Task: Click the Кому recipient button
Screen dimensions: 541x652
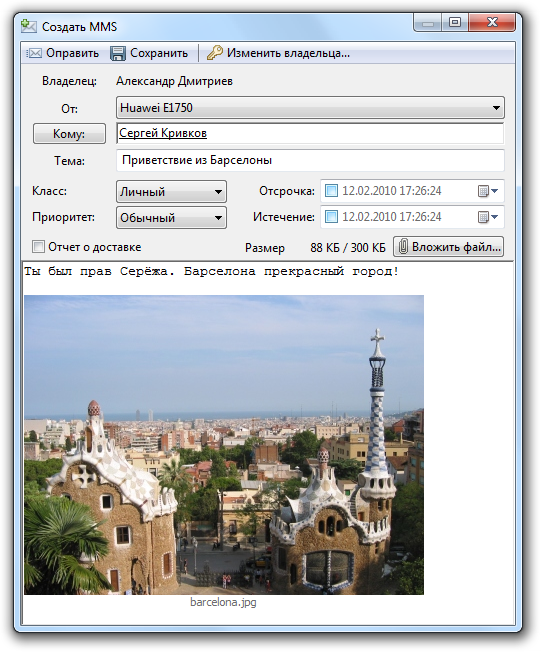Action: [x=69, y=133]
